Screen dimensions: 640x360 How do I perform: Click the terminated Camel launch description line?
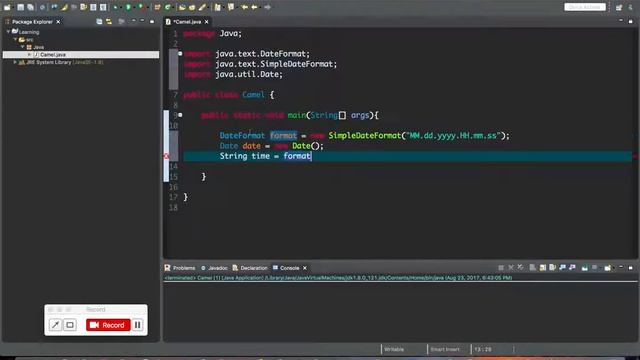click(x=338, y=278)
